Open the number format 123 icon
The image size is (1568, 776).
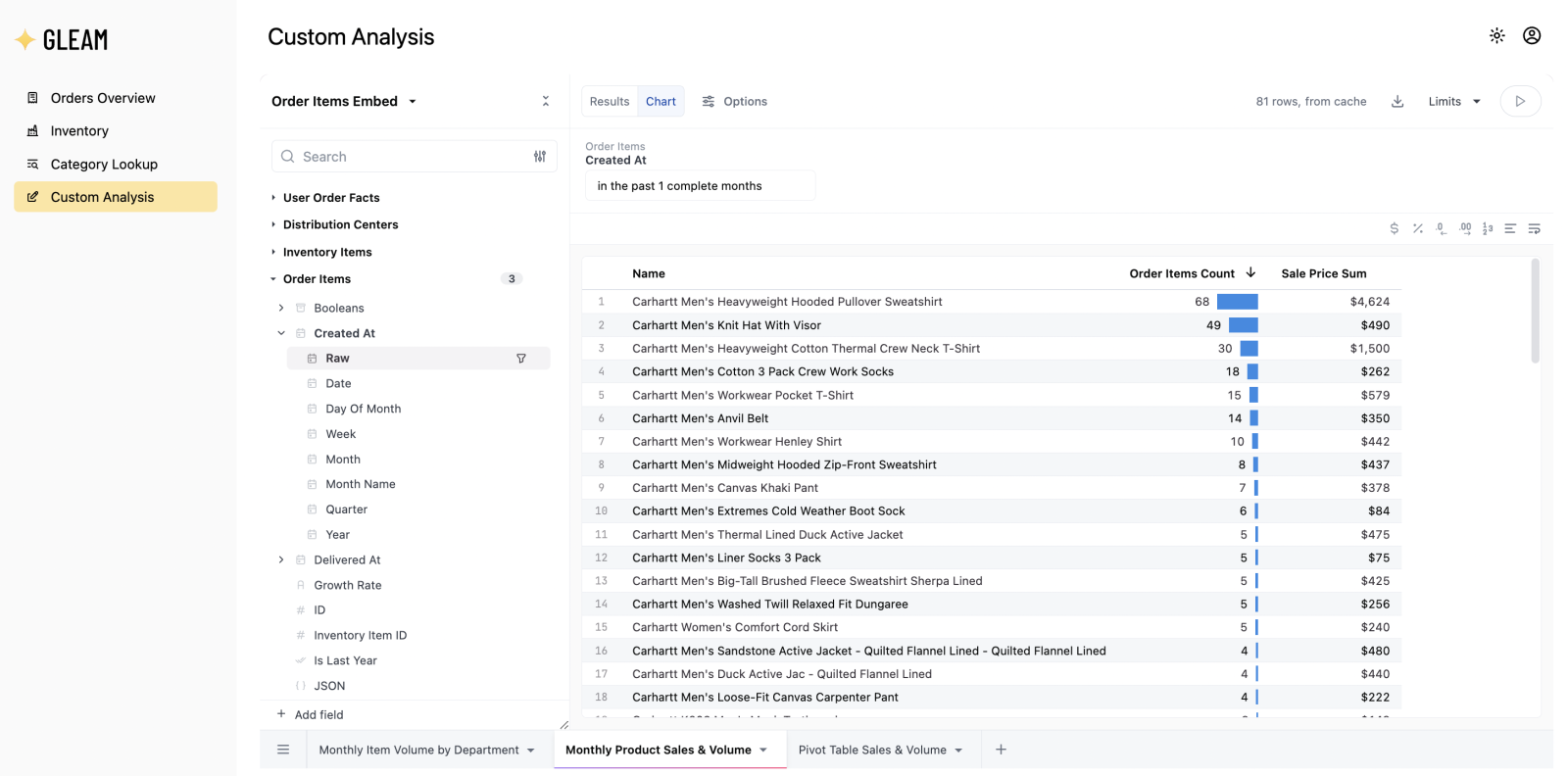click(1488, 228)
